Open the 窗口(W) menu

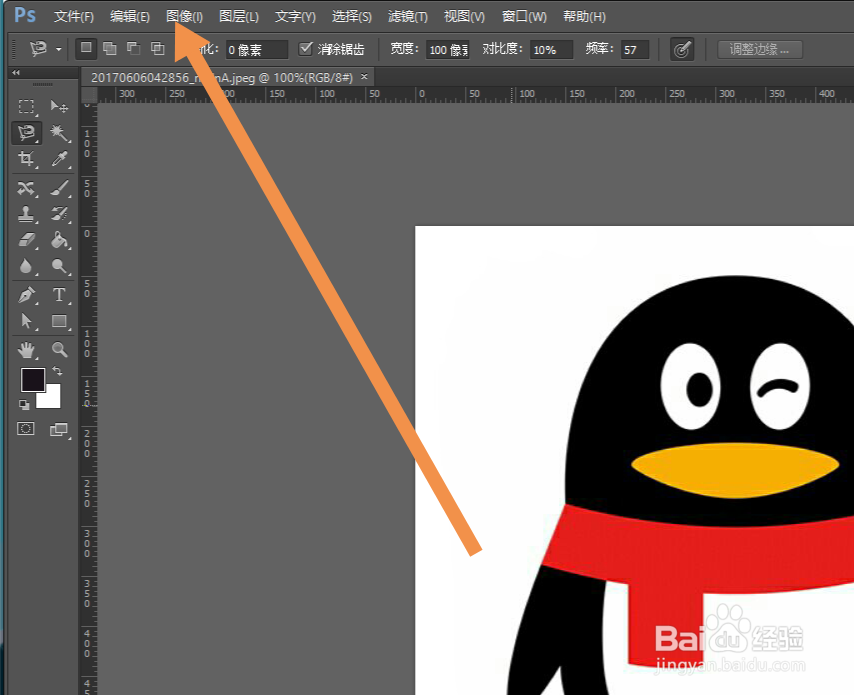point(524,17)
